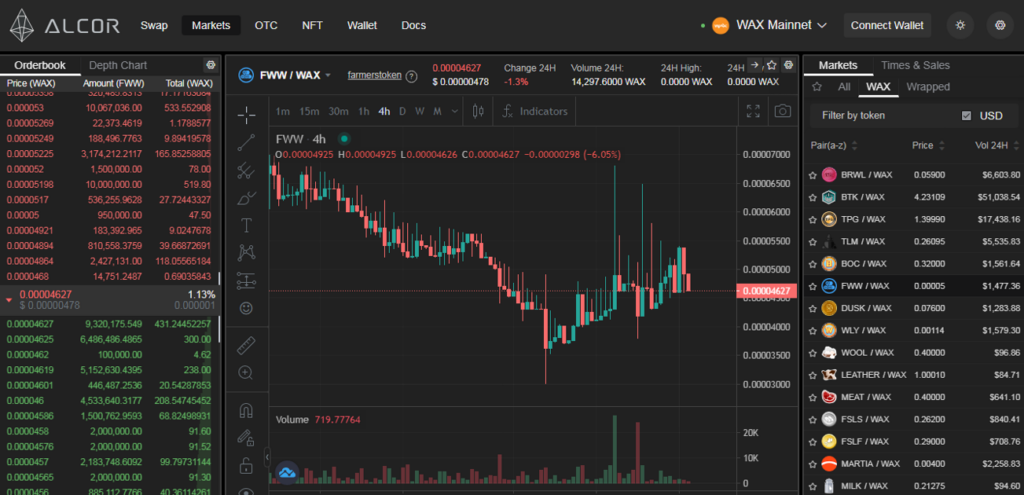The image size is (1024, 495).
Task: Show favorite markets star filter
Action: 816,87
